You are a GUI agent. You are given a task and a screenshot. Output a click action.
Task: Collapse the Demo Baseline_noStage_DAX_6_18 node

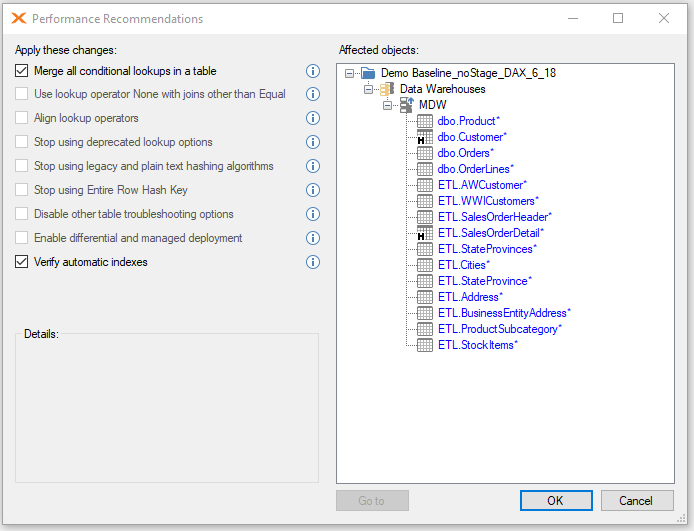(349, 73)
